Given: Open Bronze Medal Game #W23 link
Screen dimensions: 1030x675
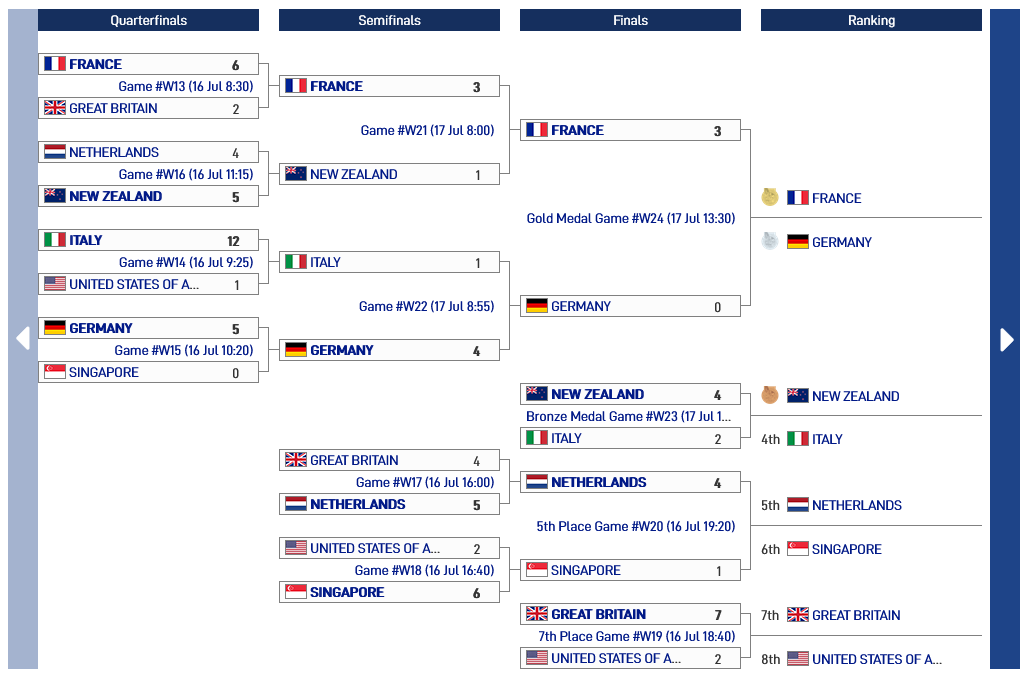Looking at the screenshot, I should coord(628,416).
